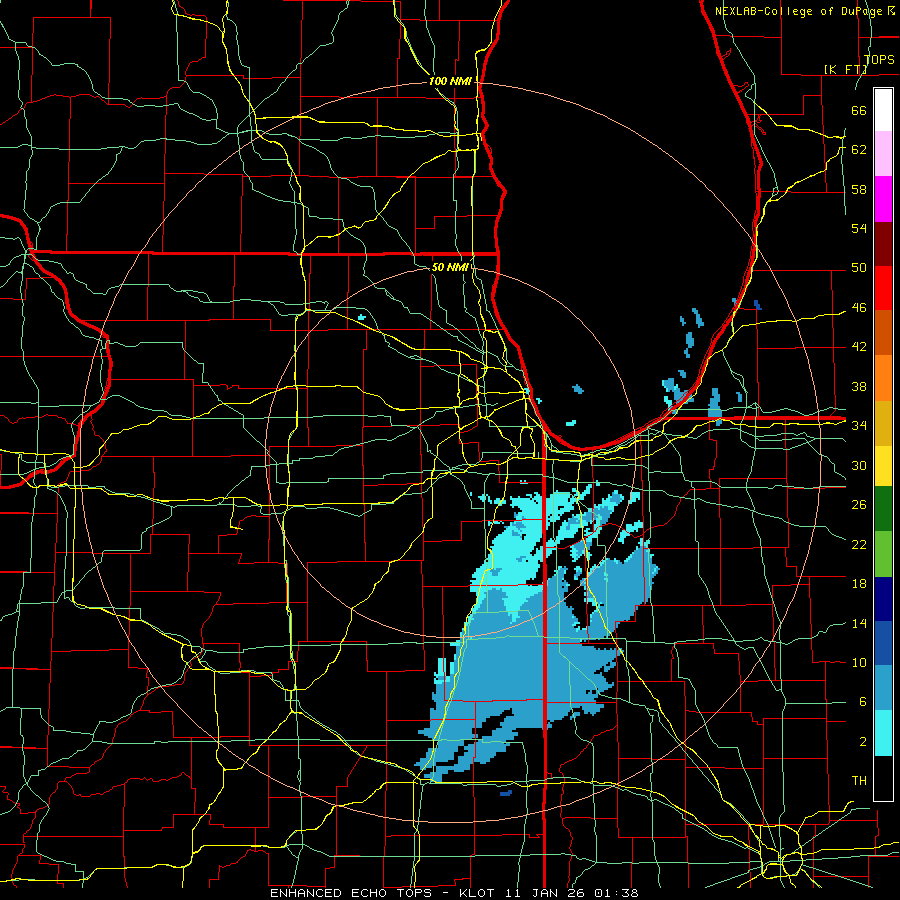
Task: Click the legend value "38"
Action: pos(859,386)
